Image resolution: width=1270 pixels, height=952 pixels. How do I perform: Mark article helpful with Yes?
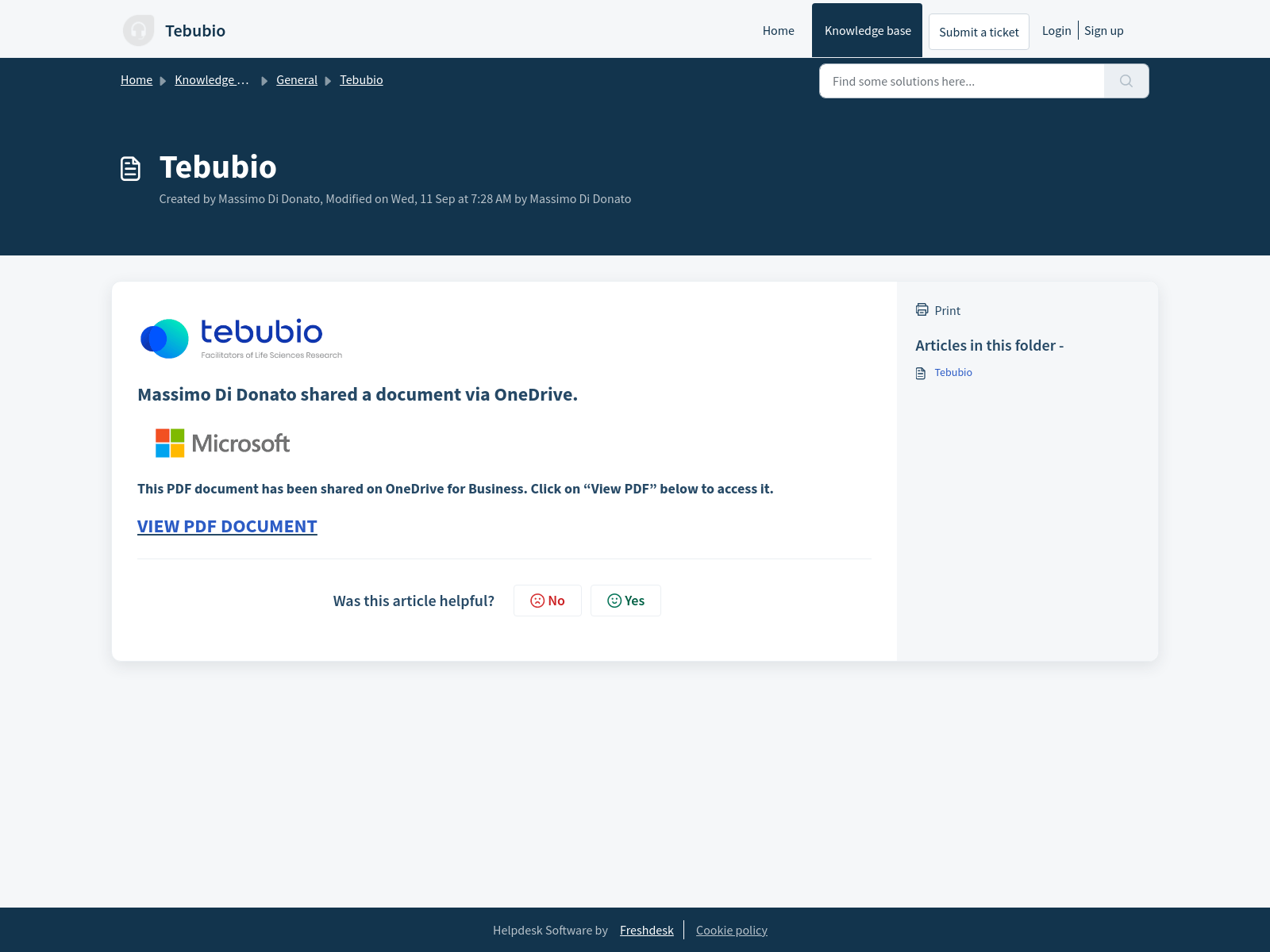(625, 601)
